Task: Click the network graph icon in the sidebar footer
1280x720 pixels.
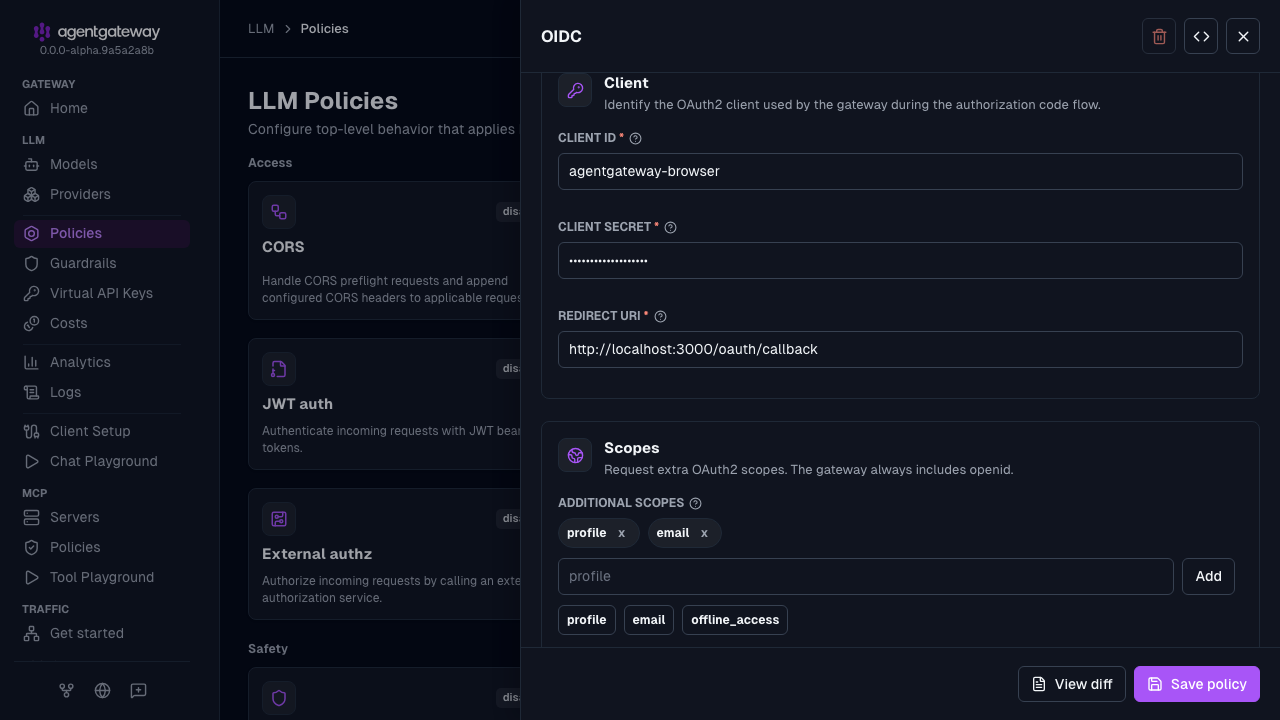Action: (x=66, y=690)
